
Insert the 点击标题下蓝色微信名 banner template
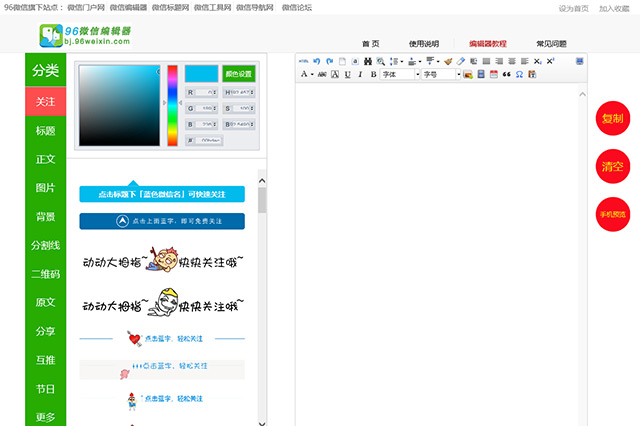tap(162, 194)
